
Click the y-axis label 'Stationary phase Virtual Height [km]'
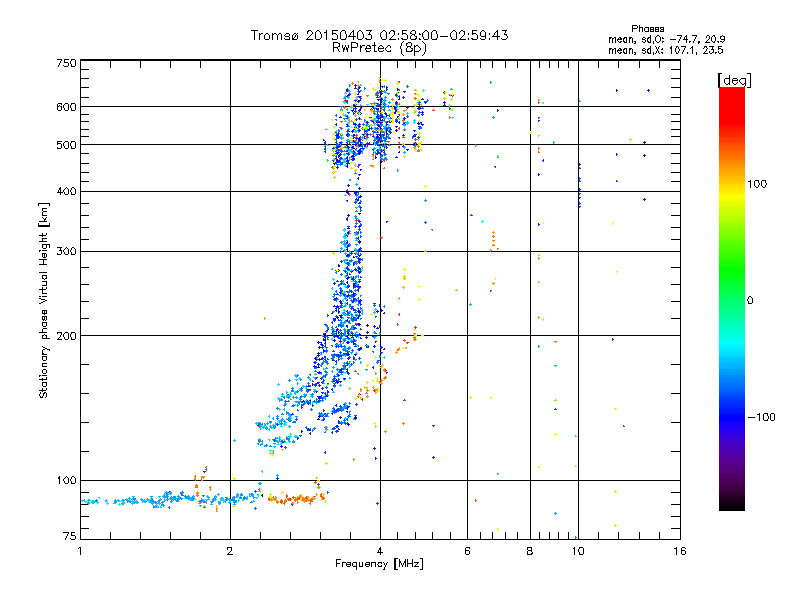44,300
